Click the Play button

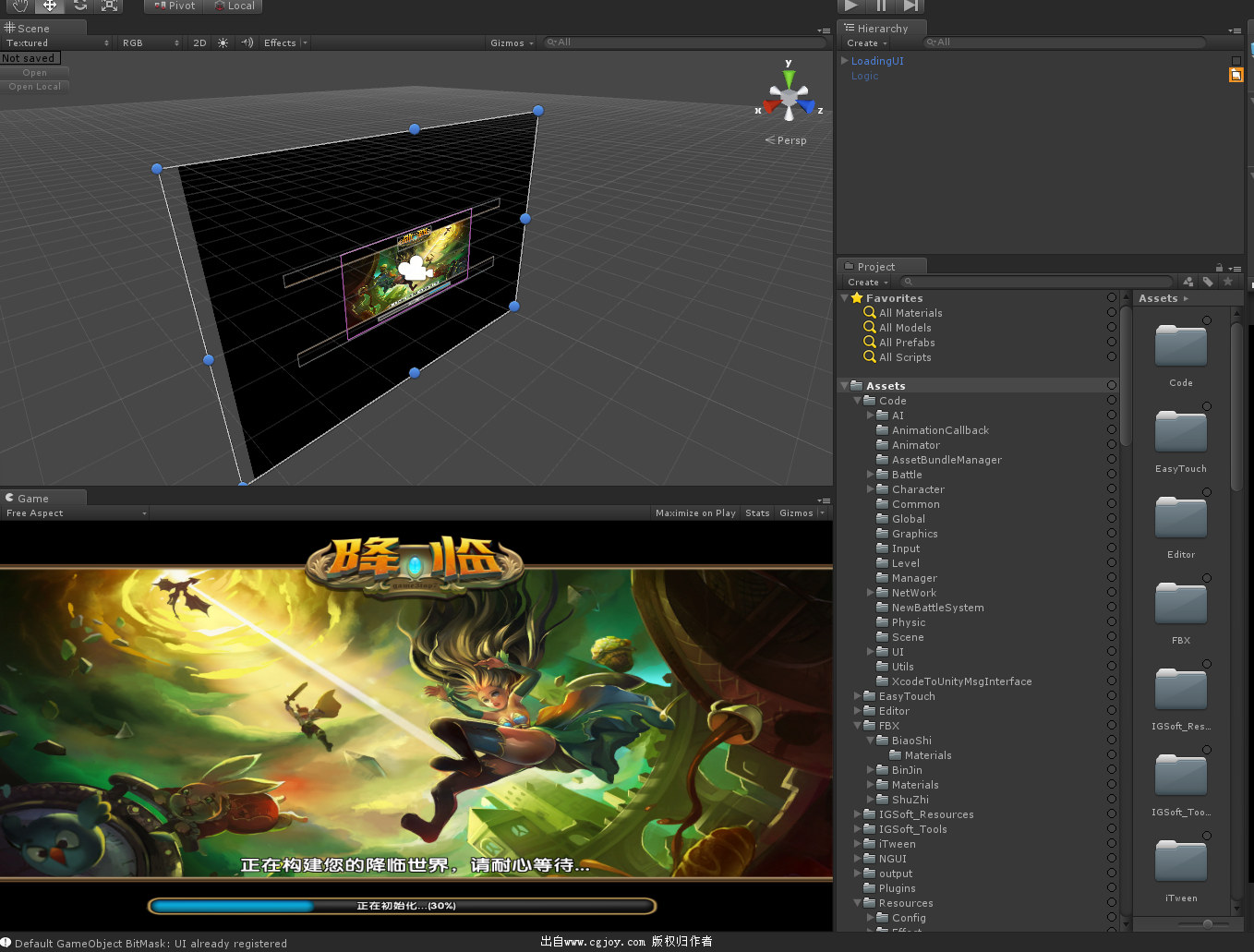(851, 6)
